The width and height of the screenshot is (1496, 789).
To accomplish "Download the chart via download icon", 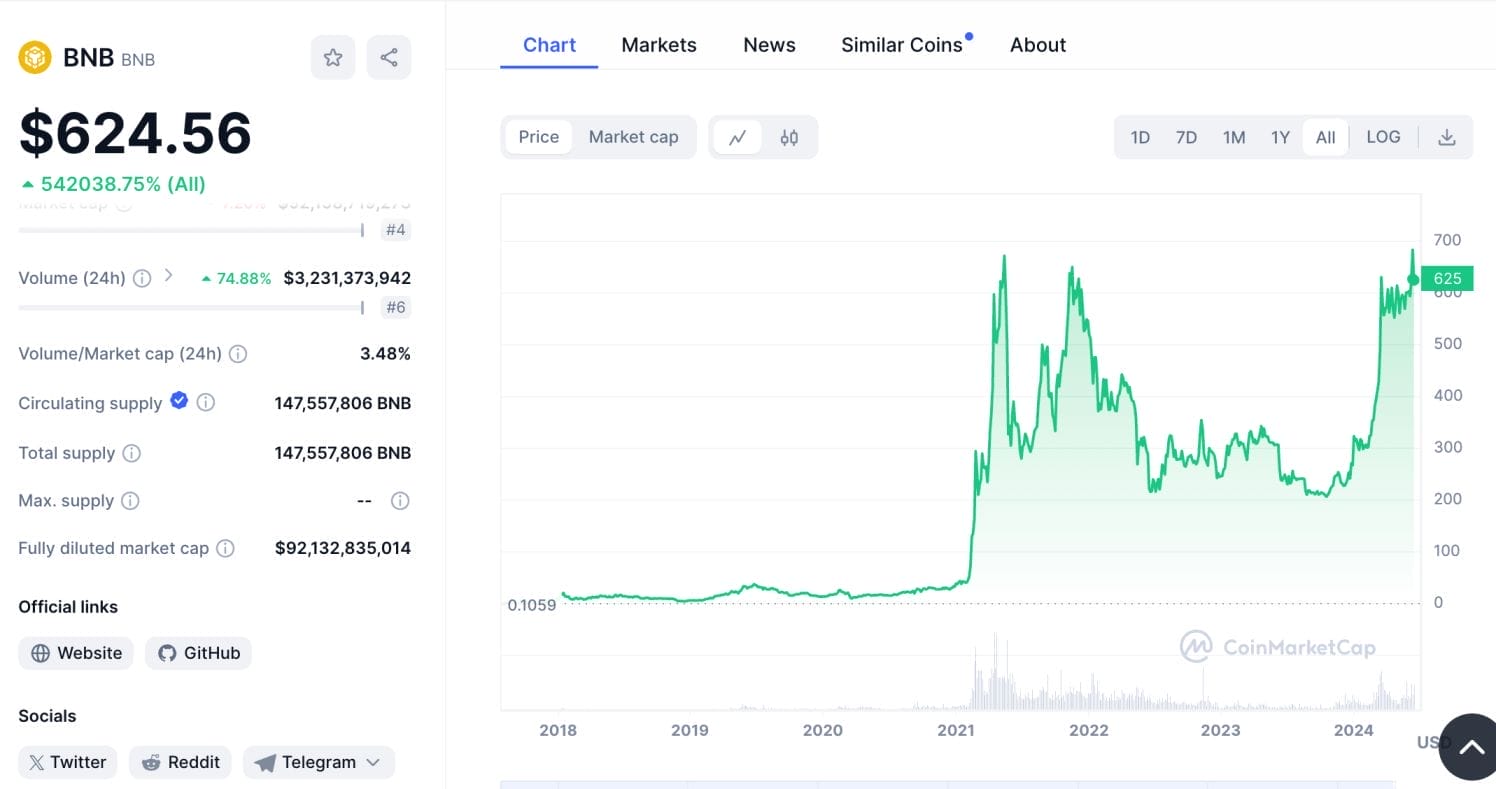I will tap(1447, 136).
